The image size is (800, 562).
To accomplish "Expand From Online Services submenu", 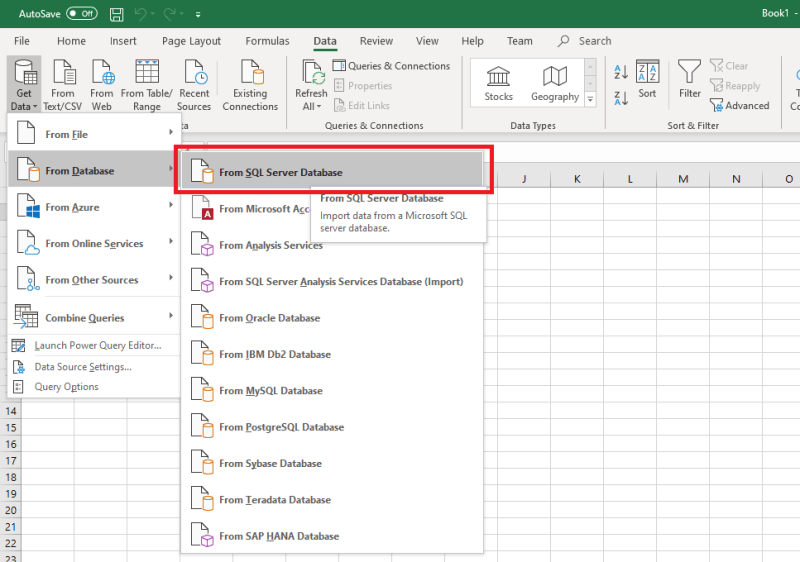I will (x=94, y=243).
